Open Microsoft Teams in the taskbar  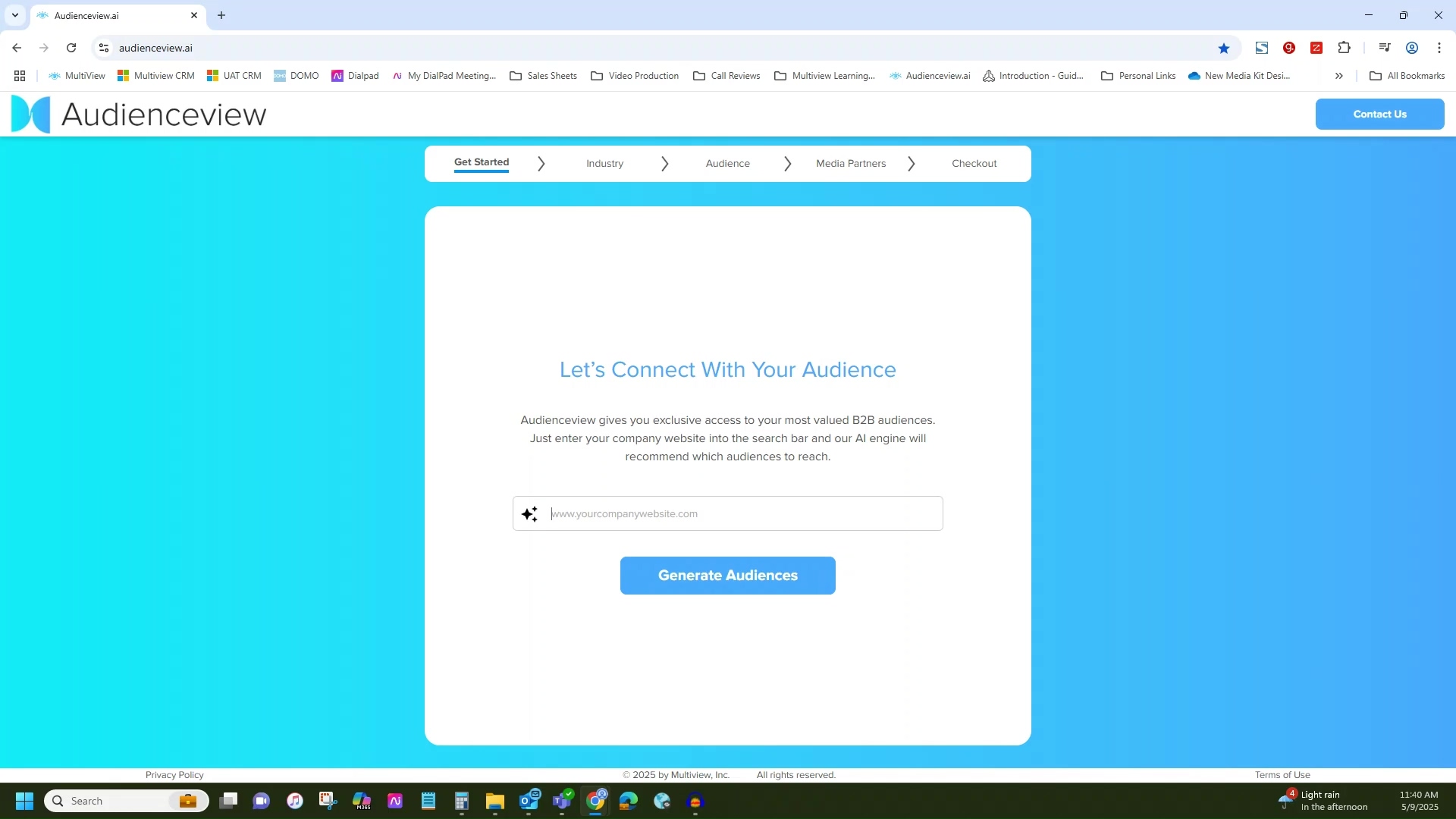(563, 800)
